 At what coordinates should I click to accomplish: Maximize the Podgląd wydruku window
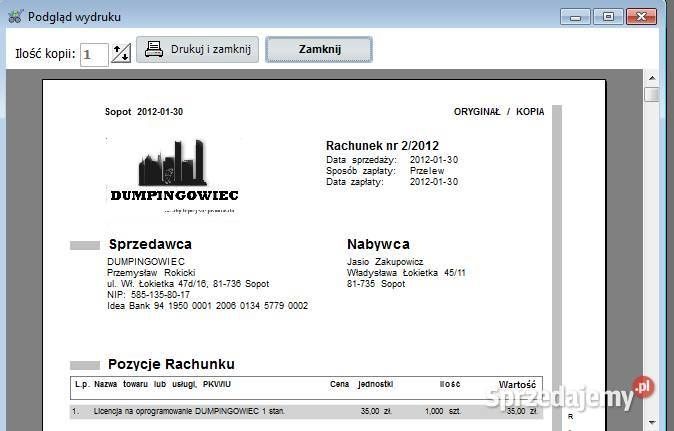pos(608,17)
